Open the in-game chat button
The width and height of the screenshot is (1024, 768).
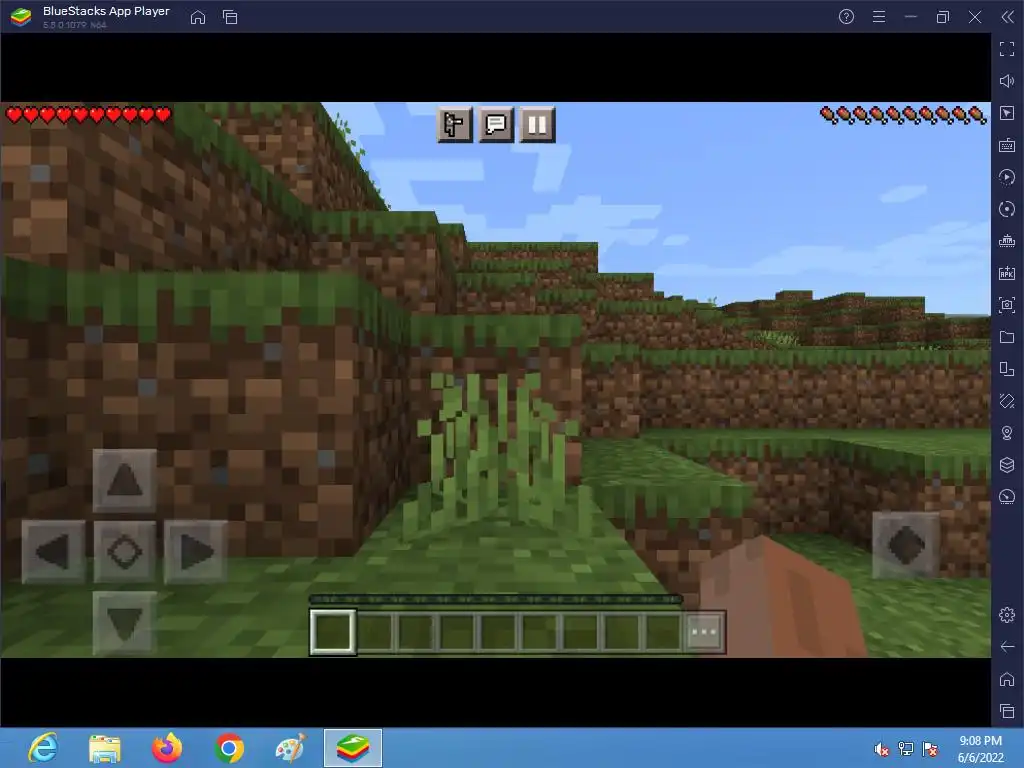[x=496, y=124]
